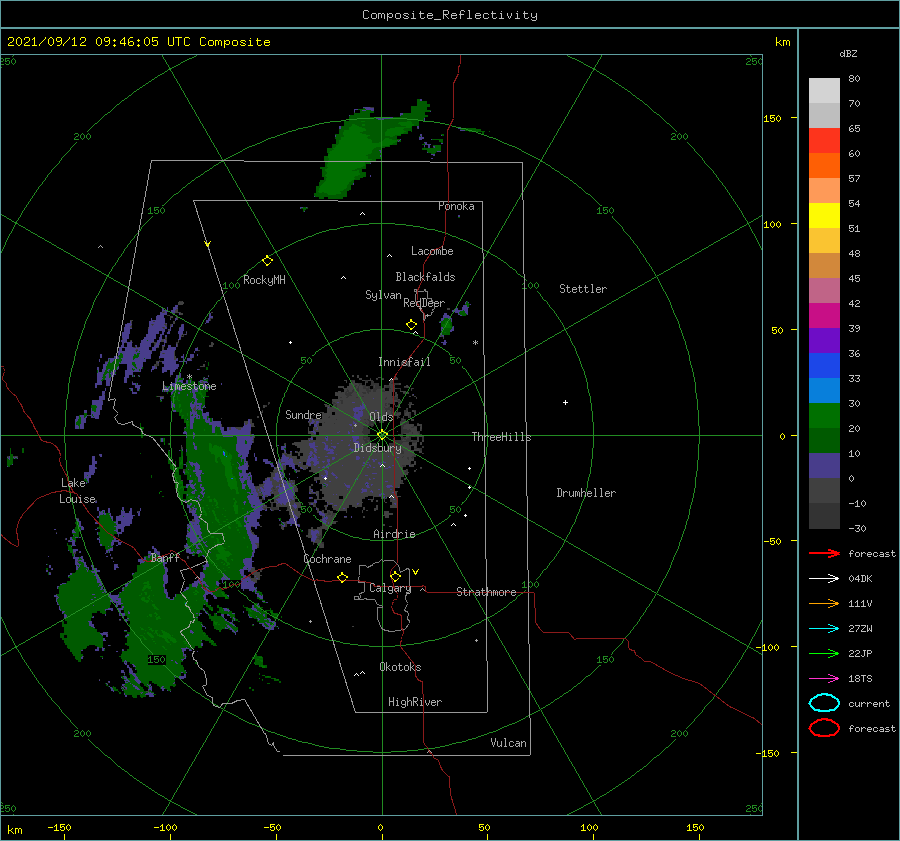The image size is (900, 841).
Task: Click the RockyMH label
Action: (264, 280)
